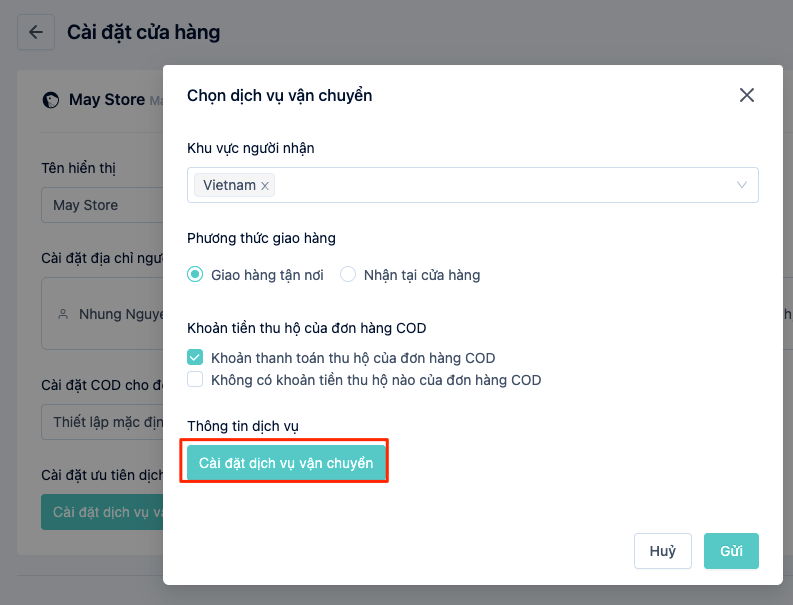Click the May Store logo icon
This screenshot has width=793, height=605.
pos(51,100)
